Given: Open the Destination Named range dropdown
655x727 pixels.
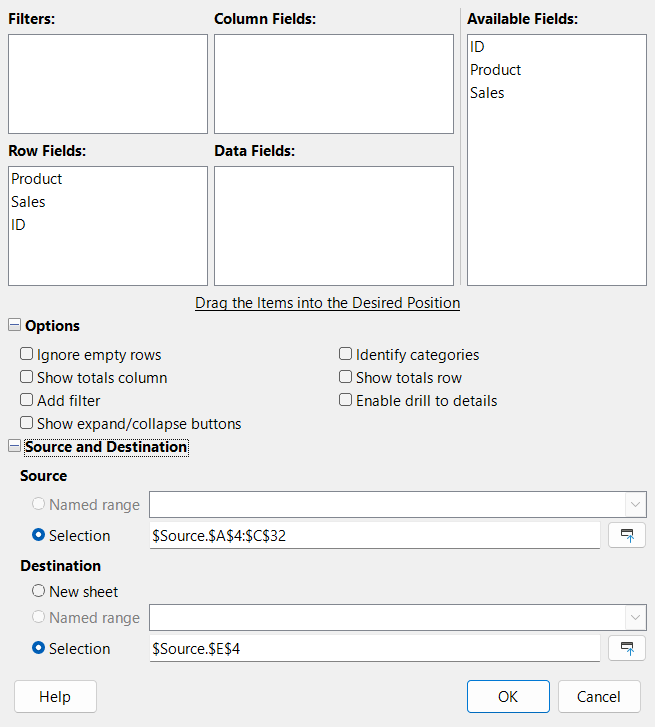Looking at the screenshot, I should (634, 618).
